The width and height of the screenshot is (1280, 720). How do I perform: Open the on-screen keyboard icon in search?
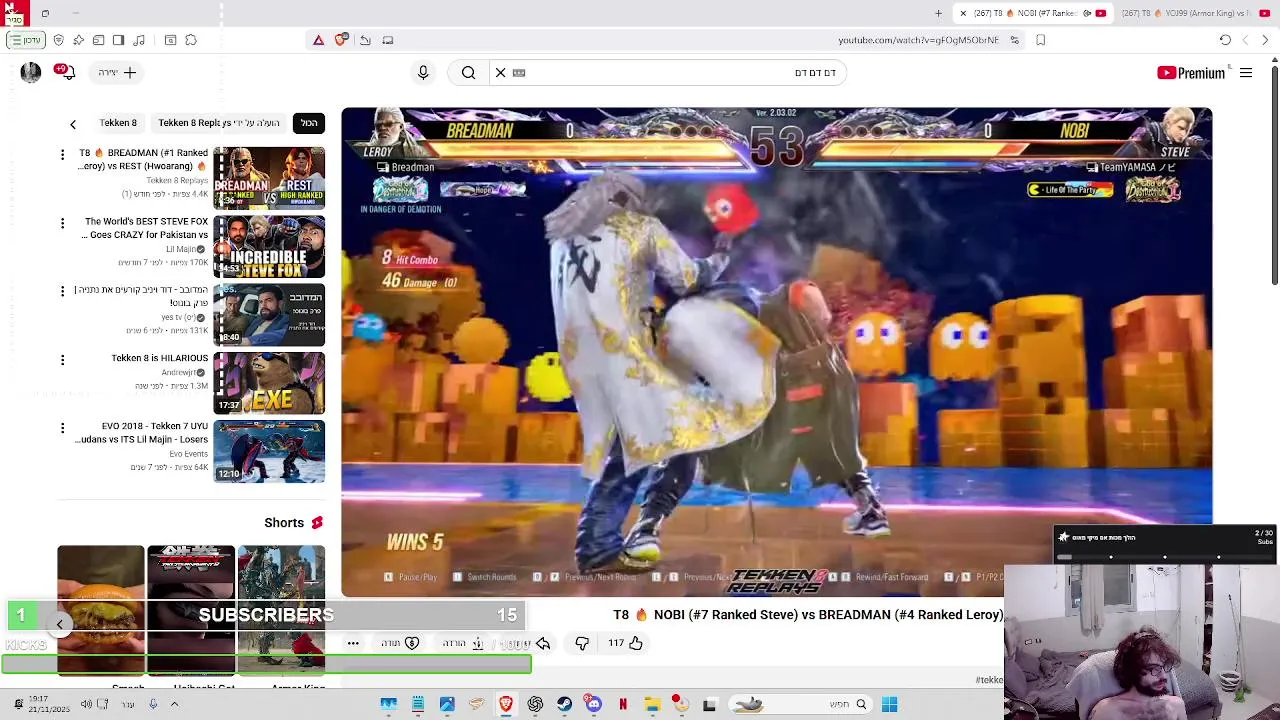tap(519, 73)
